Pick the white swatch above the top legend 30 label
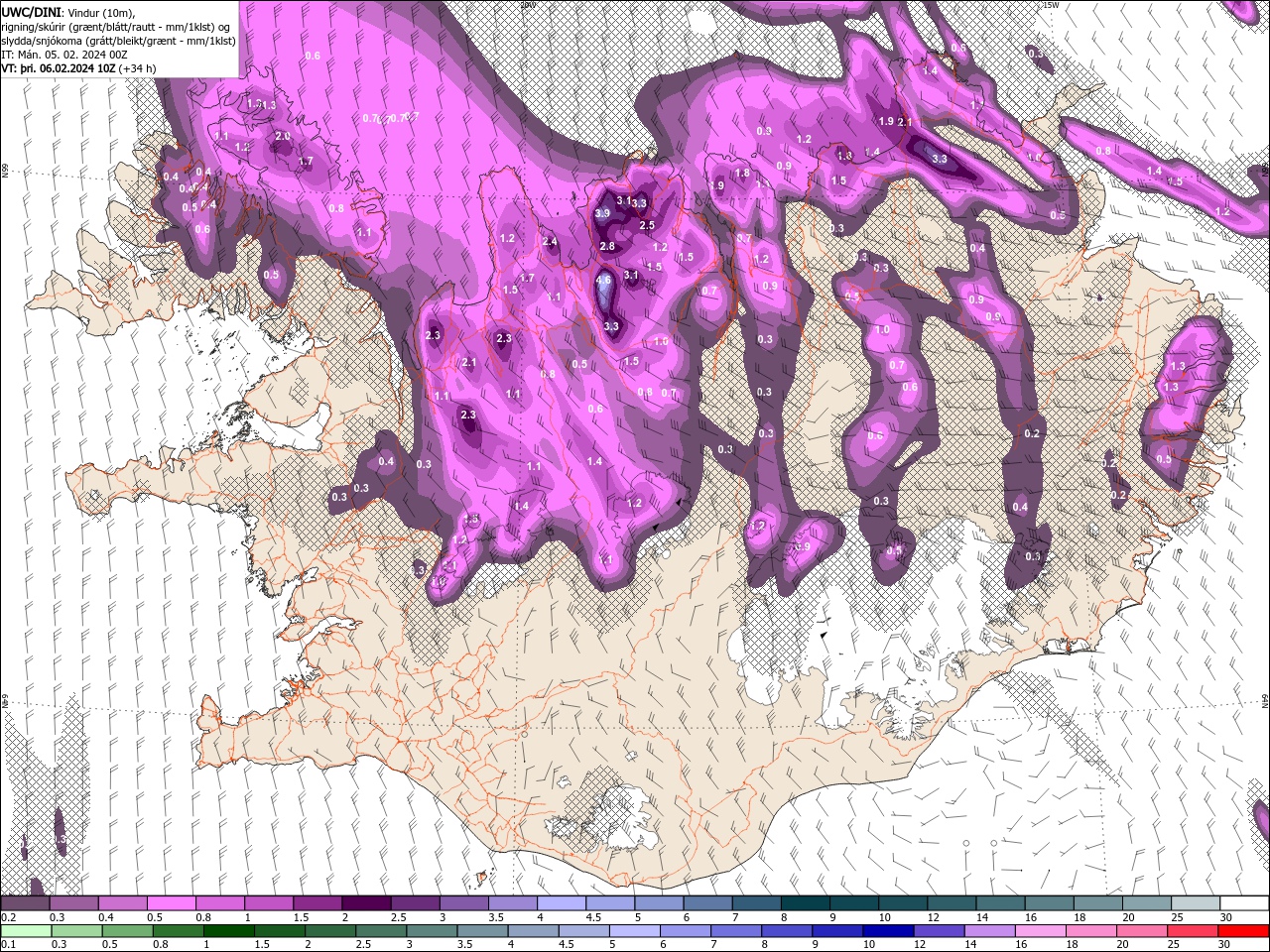This screenshot has width=1270, height=952. [x=1243, y=903]
